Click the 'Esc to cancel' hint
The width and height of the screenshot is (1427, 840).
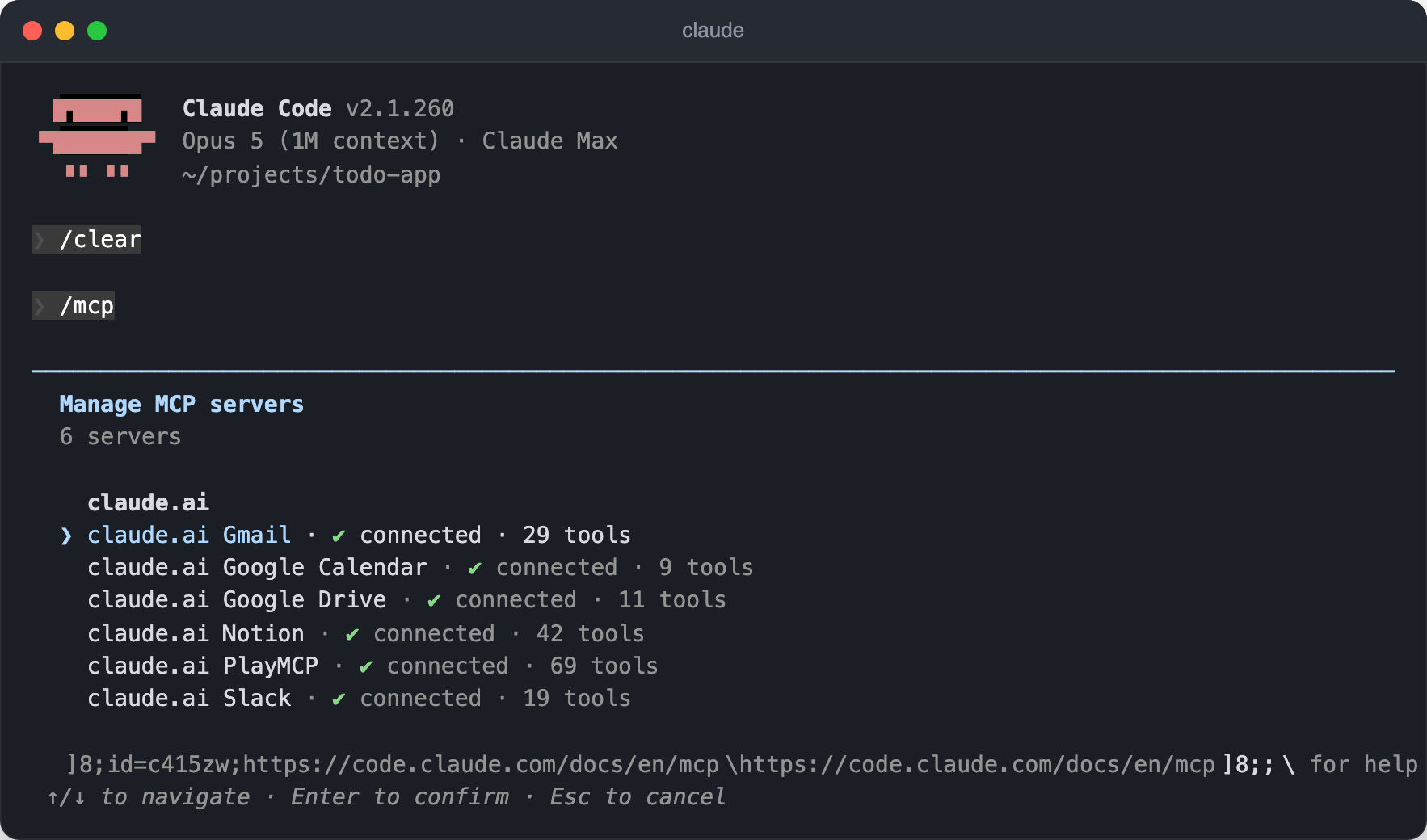coord(638,797)
